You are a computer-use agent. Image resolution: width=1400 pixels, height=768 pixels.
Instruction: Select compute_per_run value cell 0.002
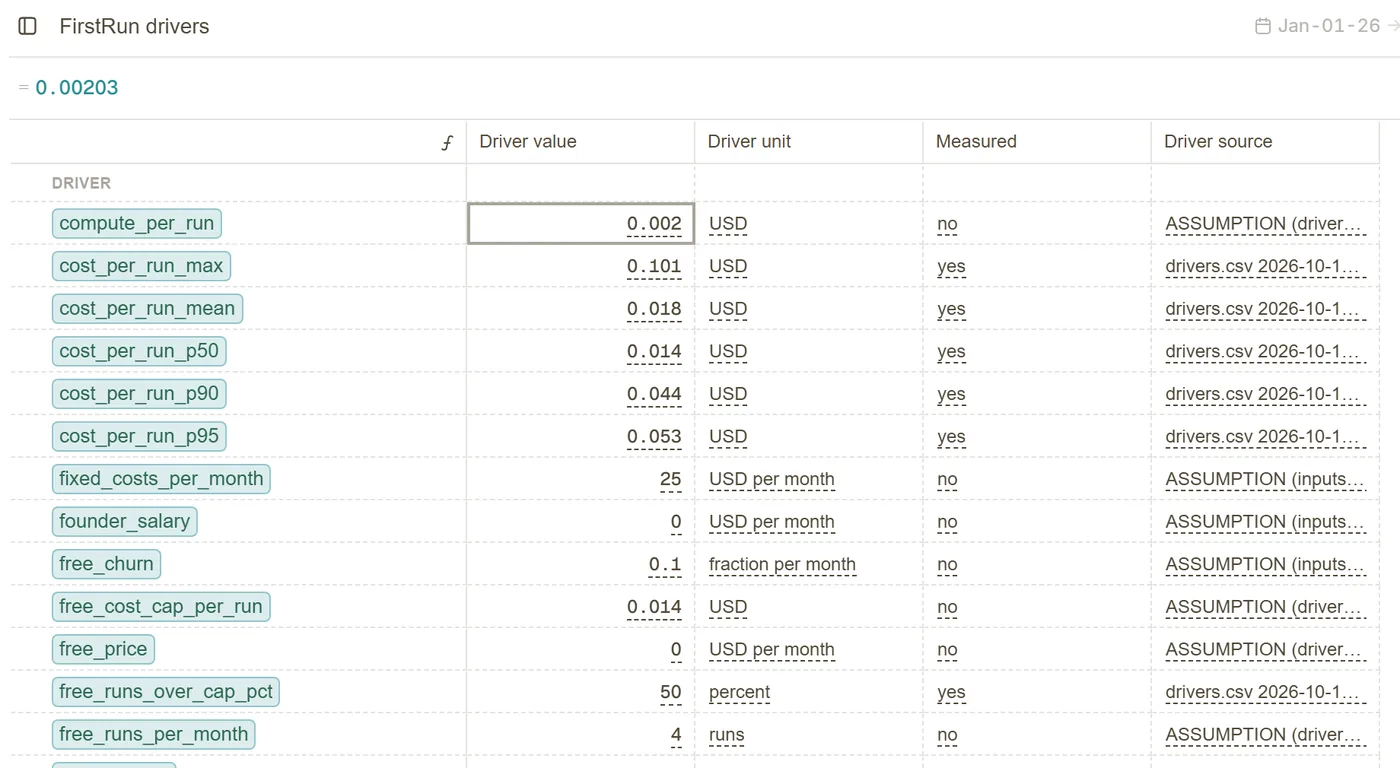(x=581, y=223)
